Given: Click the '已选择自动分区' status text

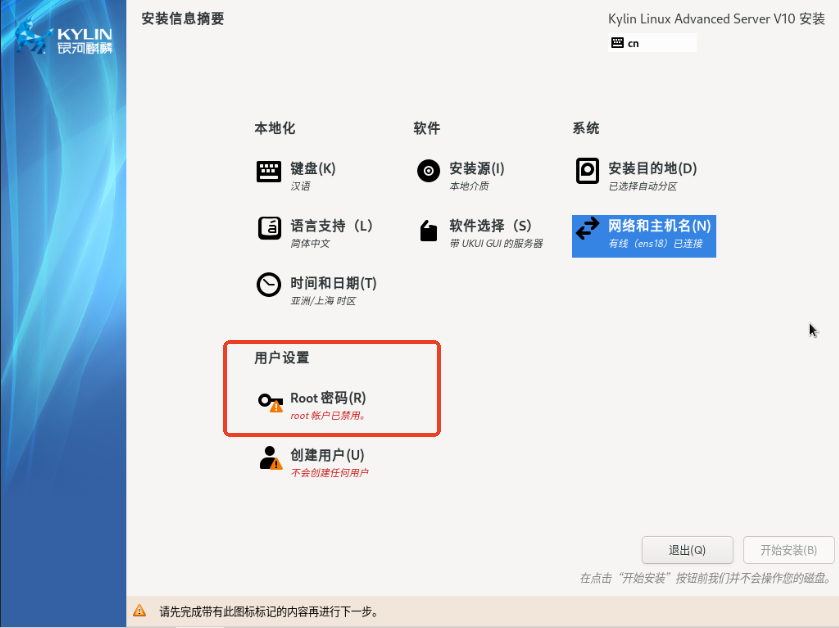Looking at the screenshot, I should tap(643, 186).
